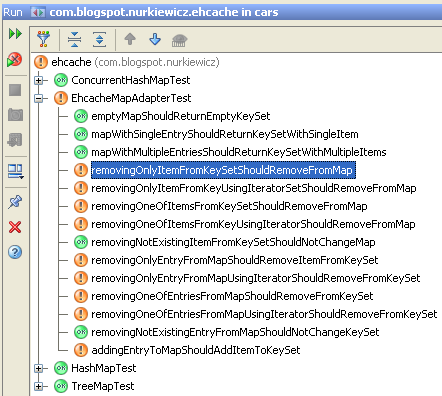Open the Restore layout dropdown icon
This screenshot has width=442, height=396.
coord(15,171)
